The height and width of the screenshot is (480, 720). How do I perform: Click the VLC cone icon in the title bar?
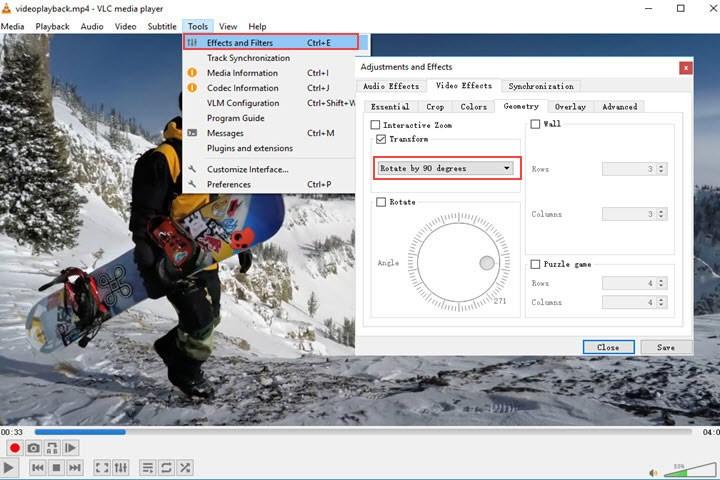point(6,8)
